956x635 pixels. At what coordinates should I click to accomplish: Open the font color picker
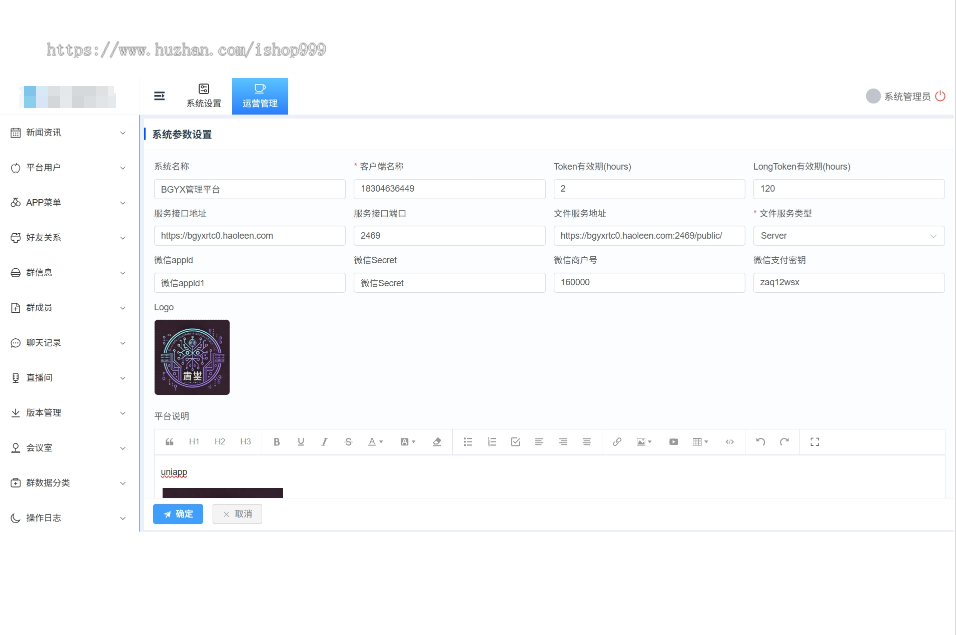pos(375,442)
